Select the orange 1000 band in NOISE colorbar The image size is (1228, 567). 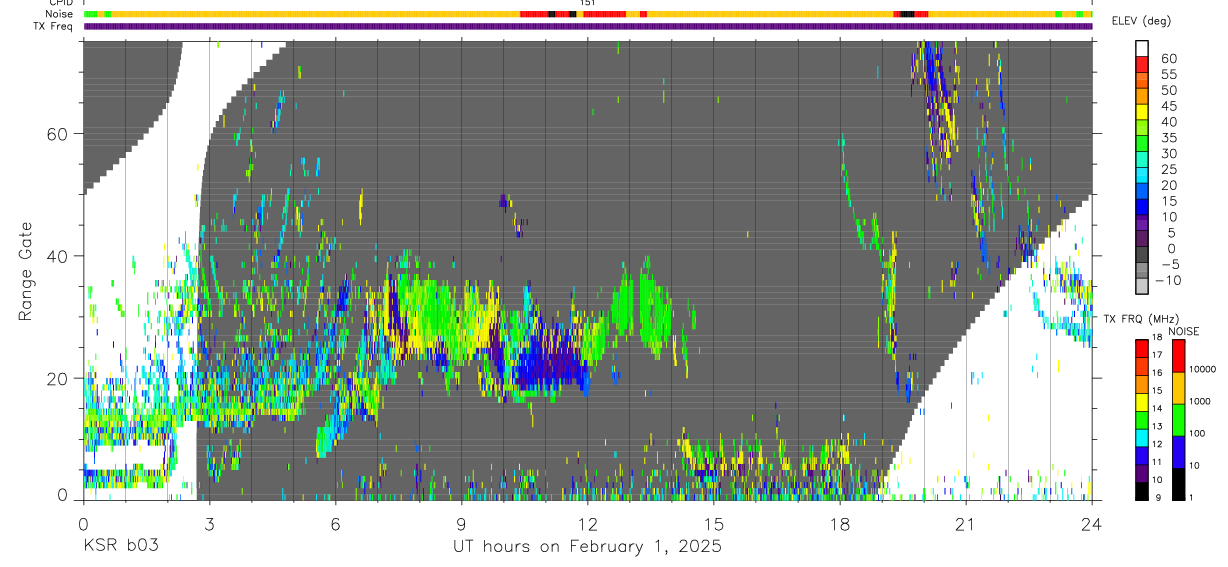click(1178, 388)
